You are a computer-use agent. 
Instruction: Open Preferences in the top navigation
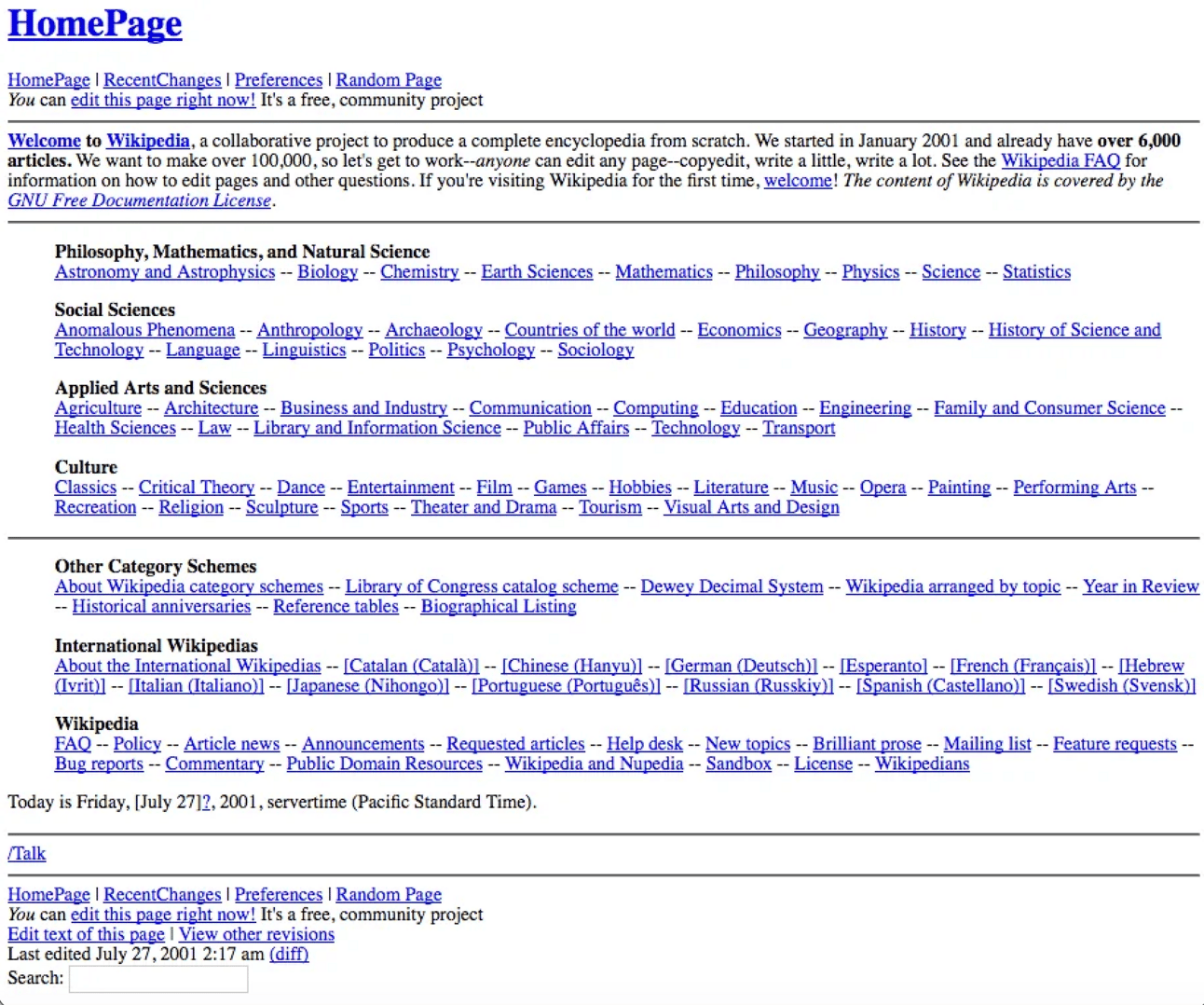point(279,80)
